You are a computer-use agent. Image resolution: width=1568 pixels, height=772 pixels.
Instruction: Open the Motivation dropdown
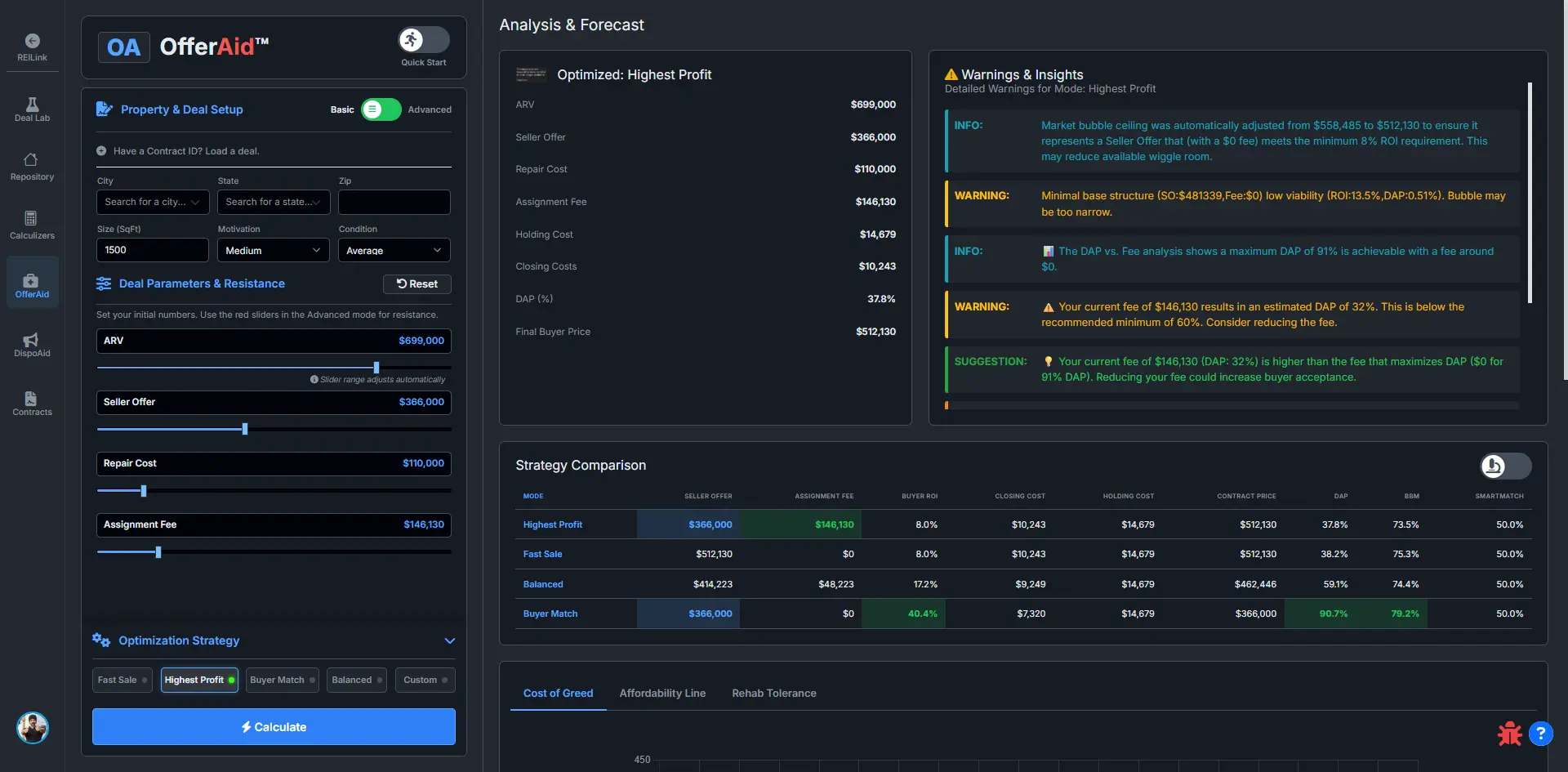[x=274, y=250]
